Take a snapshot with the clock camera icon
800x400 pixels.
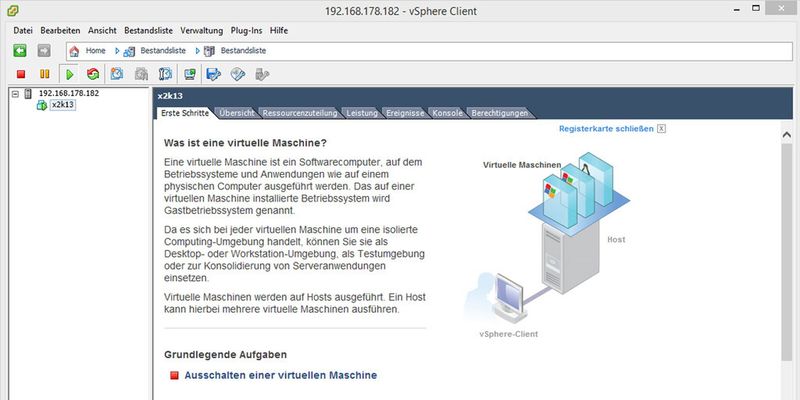tap(117, 74)
